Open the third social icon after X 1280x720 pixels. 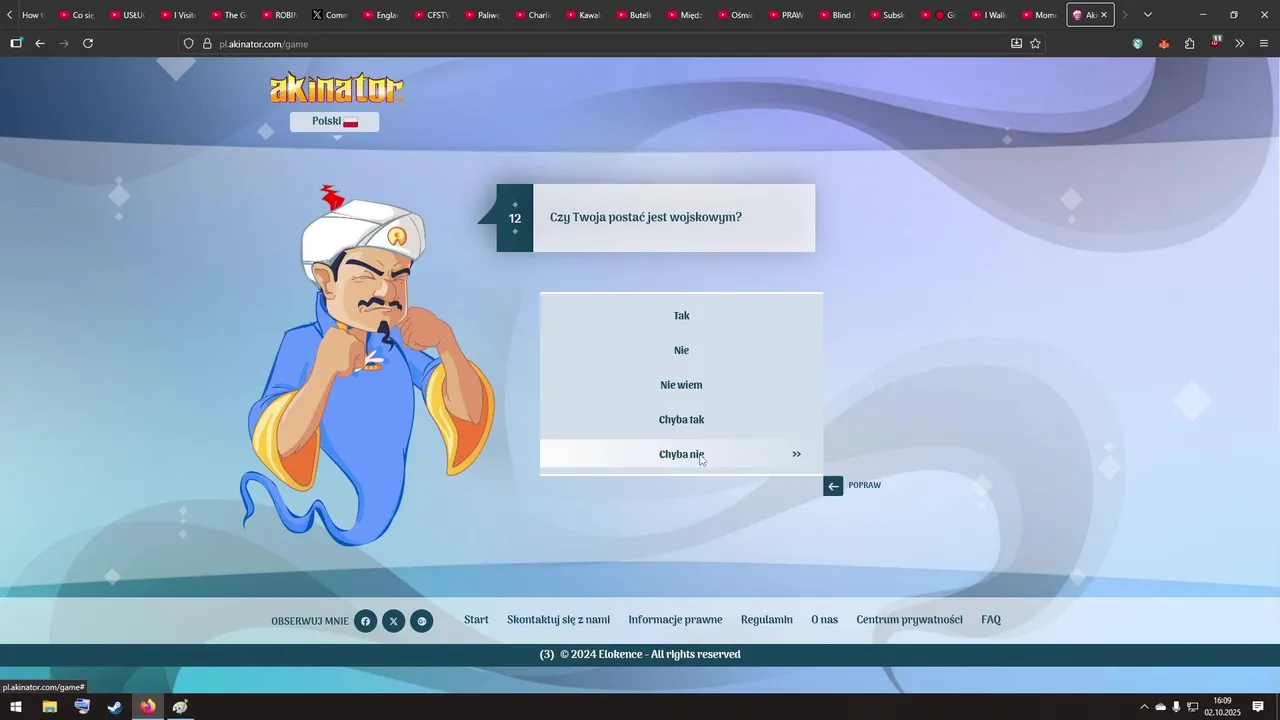coord(422,621)
